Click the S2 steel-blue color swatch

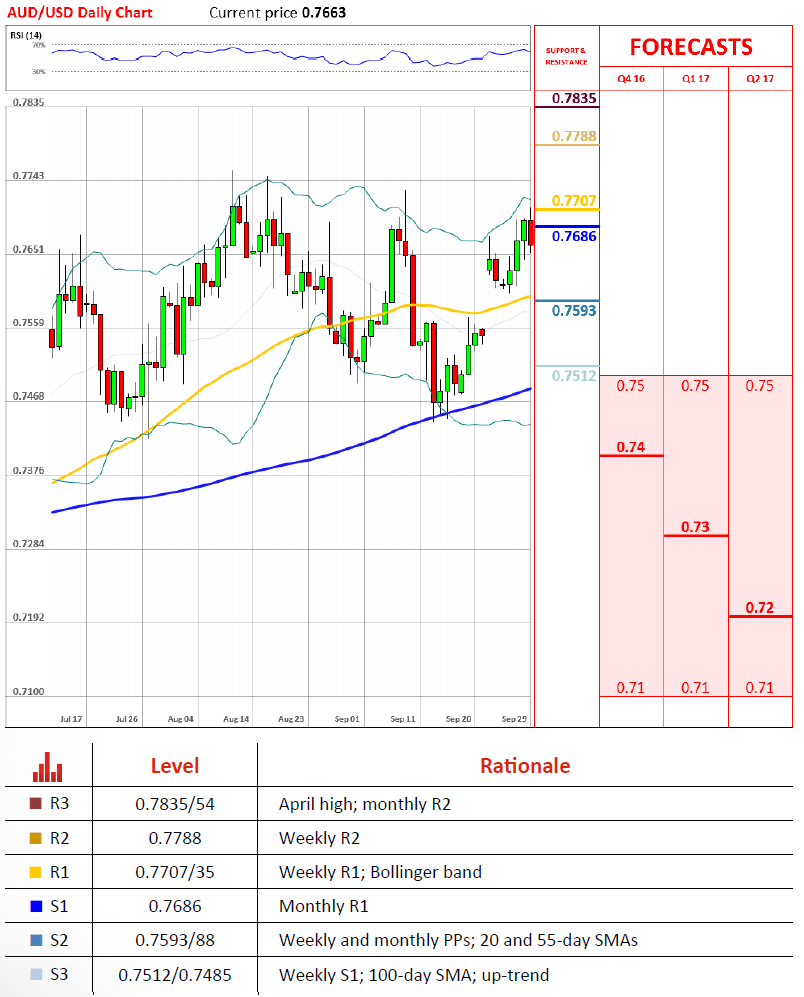tap(36, 940)
